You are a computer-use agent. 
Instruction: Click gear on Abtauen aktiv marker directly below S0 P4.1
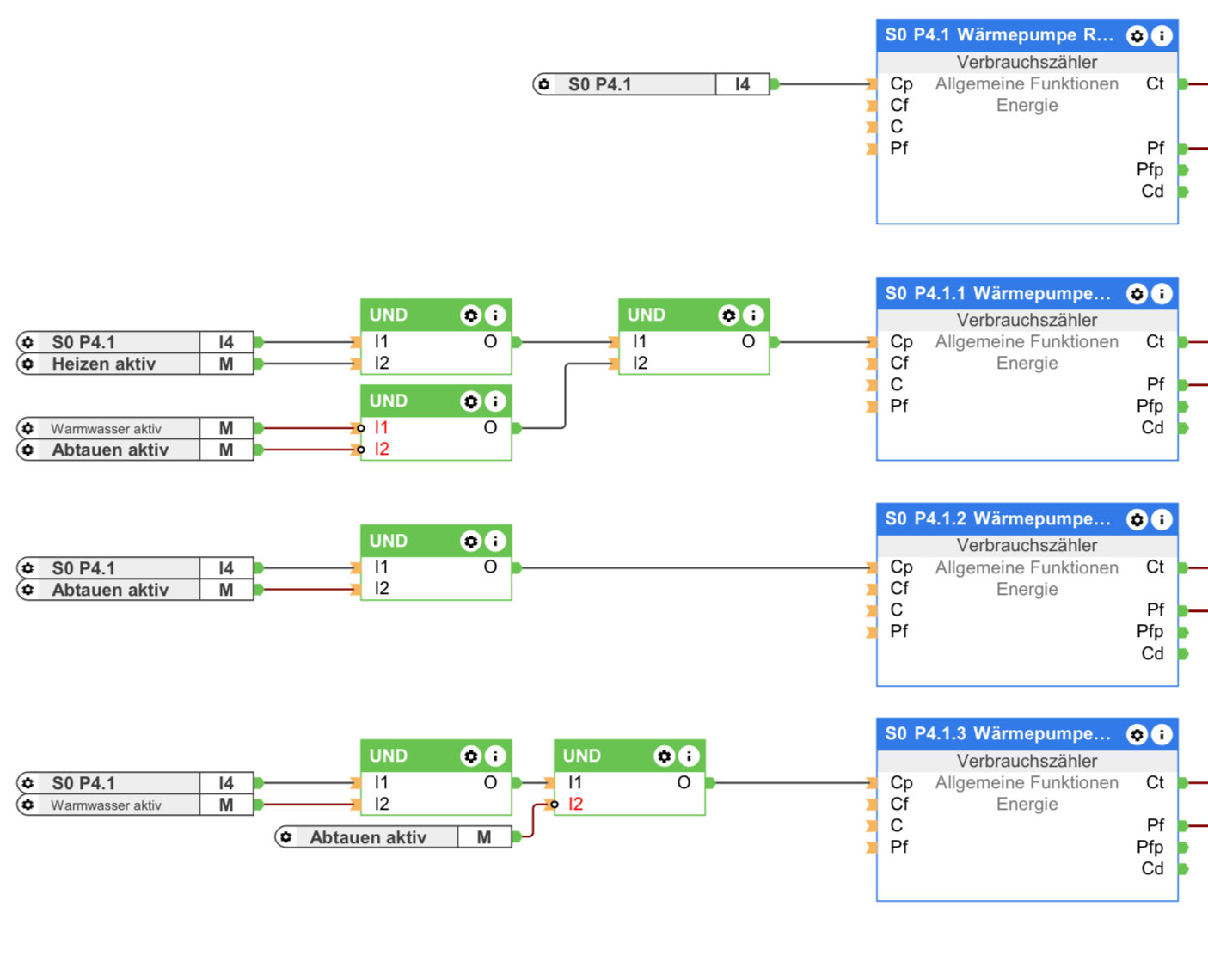[28, 590]
